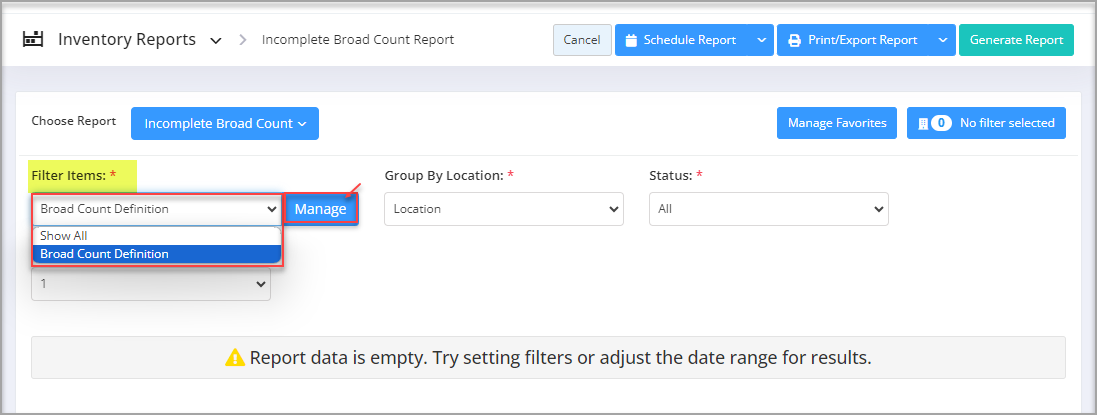Open the Status dropdown set to All
This screenshot has width=1097, height=415.
click(769, 209)
